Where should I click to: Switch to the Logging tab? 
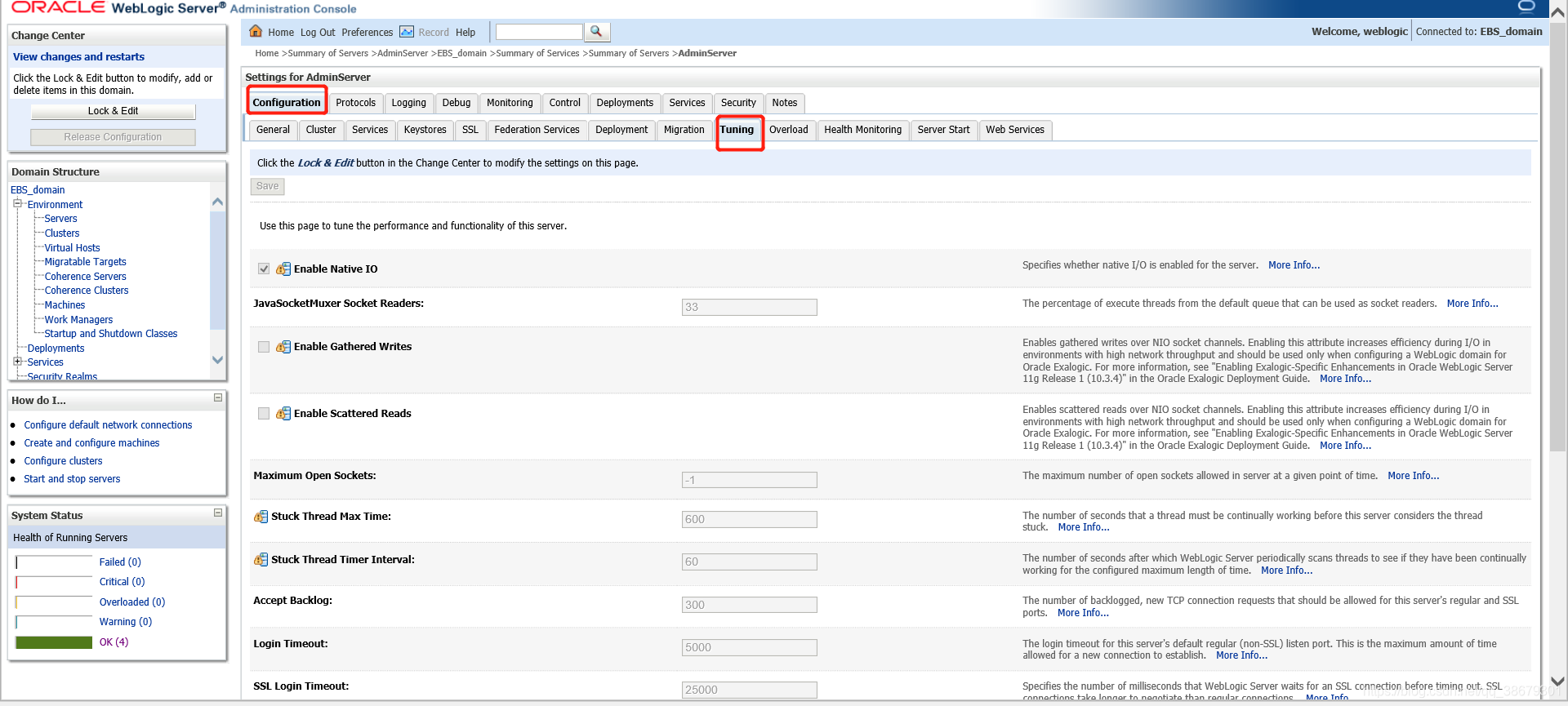coord(409,103)
